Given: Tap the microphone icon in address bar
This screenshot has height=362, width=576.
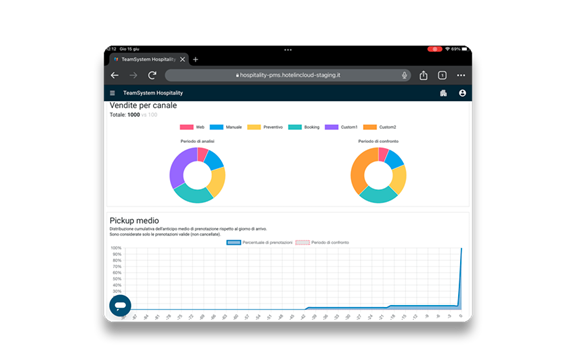Looking at the screenshot, I should coord(404,75).
